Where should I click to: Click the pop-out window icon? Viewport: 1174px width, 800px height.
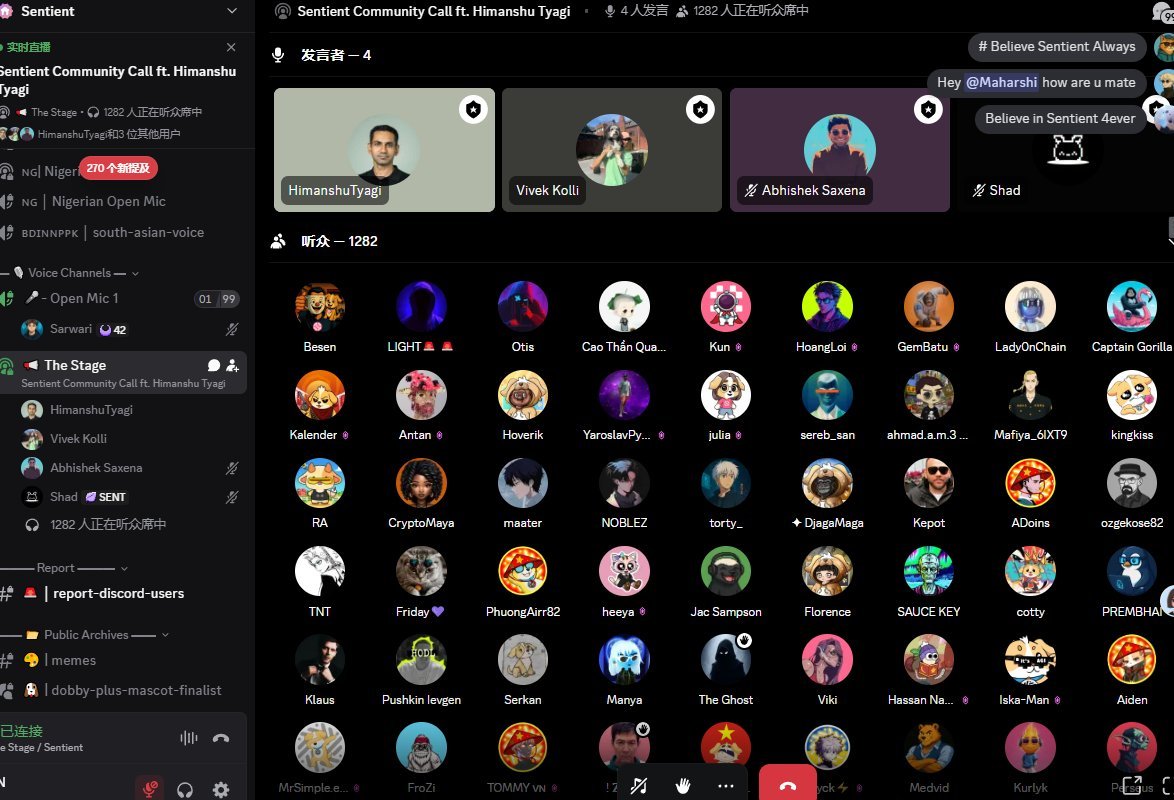coord(1132,786)
